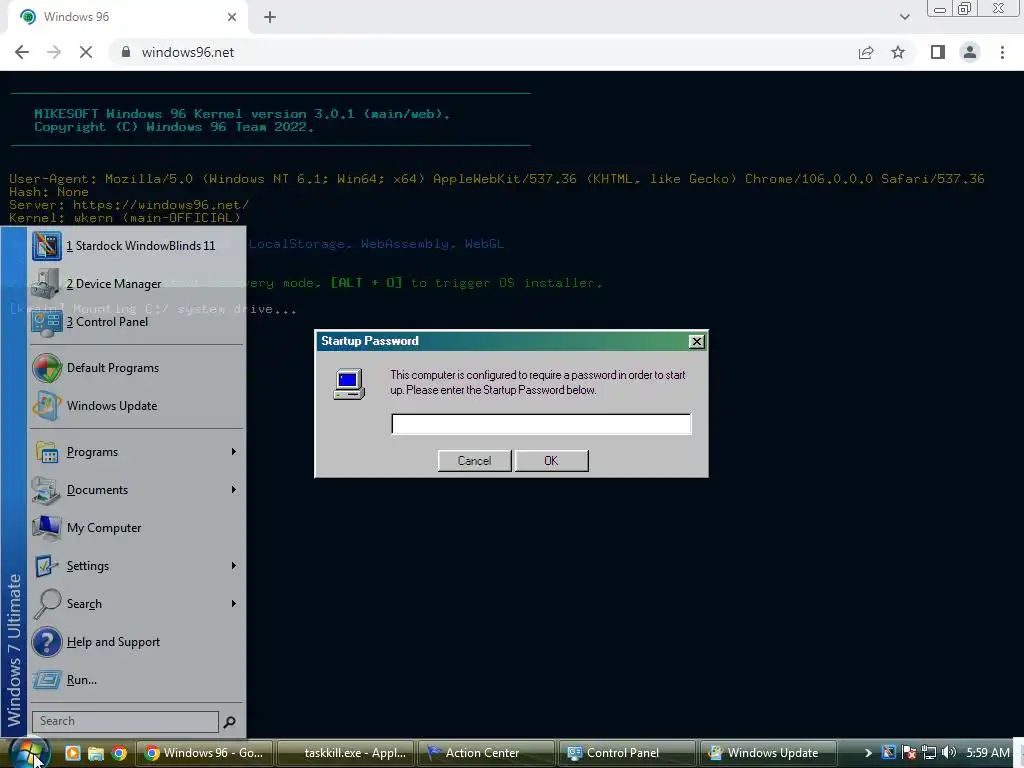This screenshot has height=768, width=1024.
Task: Open the Chrome profile avatar
Action: (x=970, y=52)
